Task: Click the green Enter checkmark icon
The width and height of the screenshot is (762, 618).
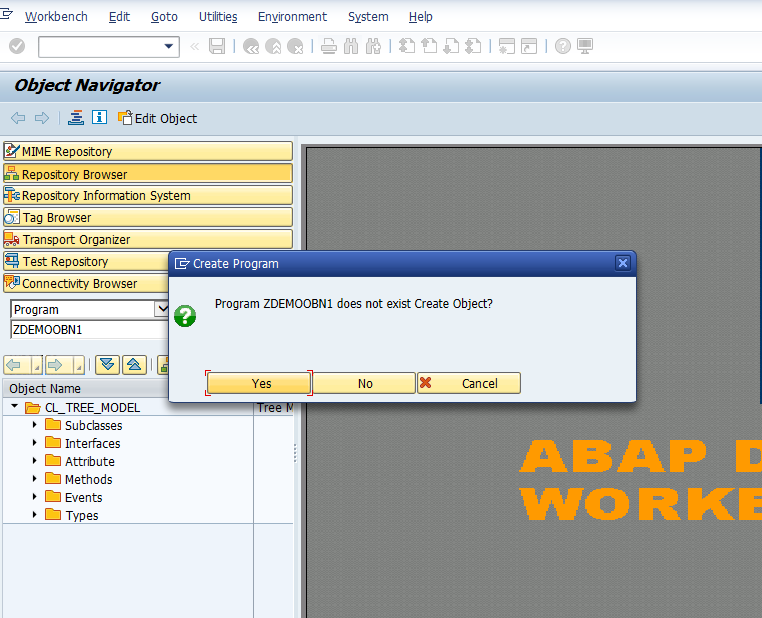Action: pos(17,46)
